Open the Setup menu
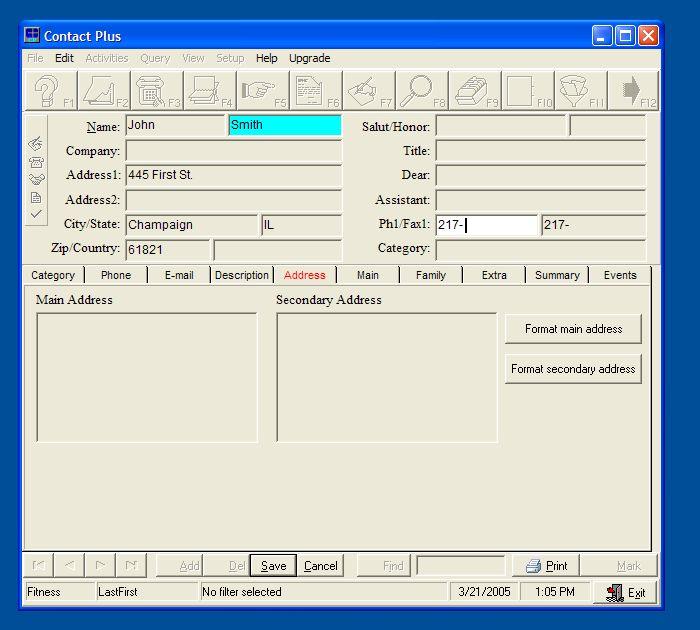 [x=230, y=58]
